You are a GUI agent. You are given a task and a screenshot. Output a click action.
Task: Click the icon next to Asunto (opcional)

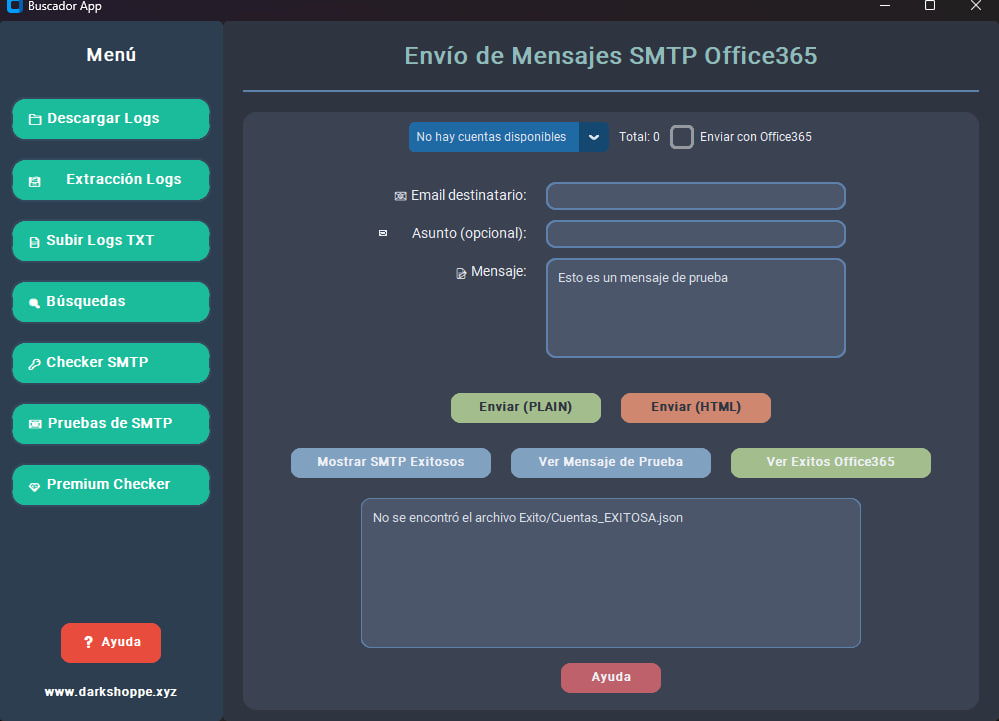click(x=383, y=233)
